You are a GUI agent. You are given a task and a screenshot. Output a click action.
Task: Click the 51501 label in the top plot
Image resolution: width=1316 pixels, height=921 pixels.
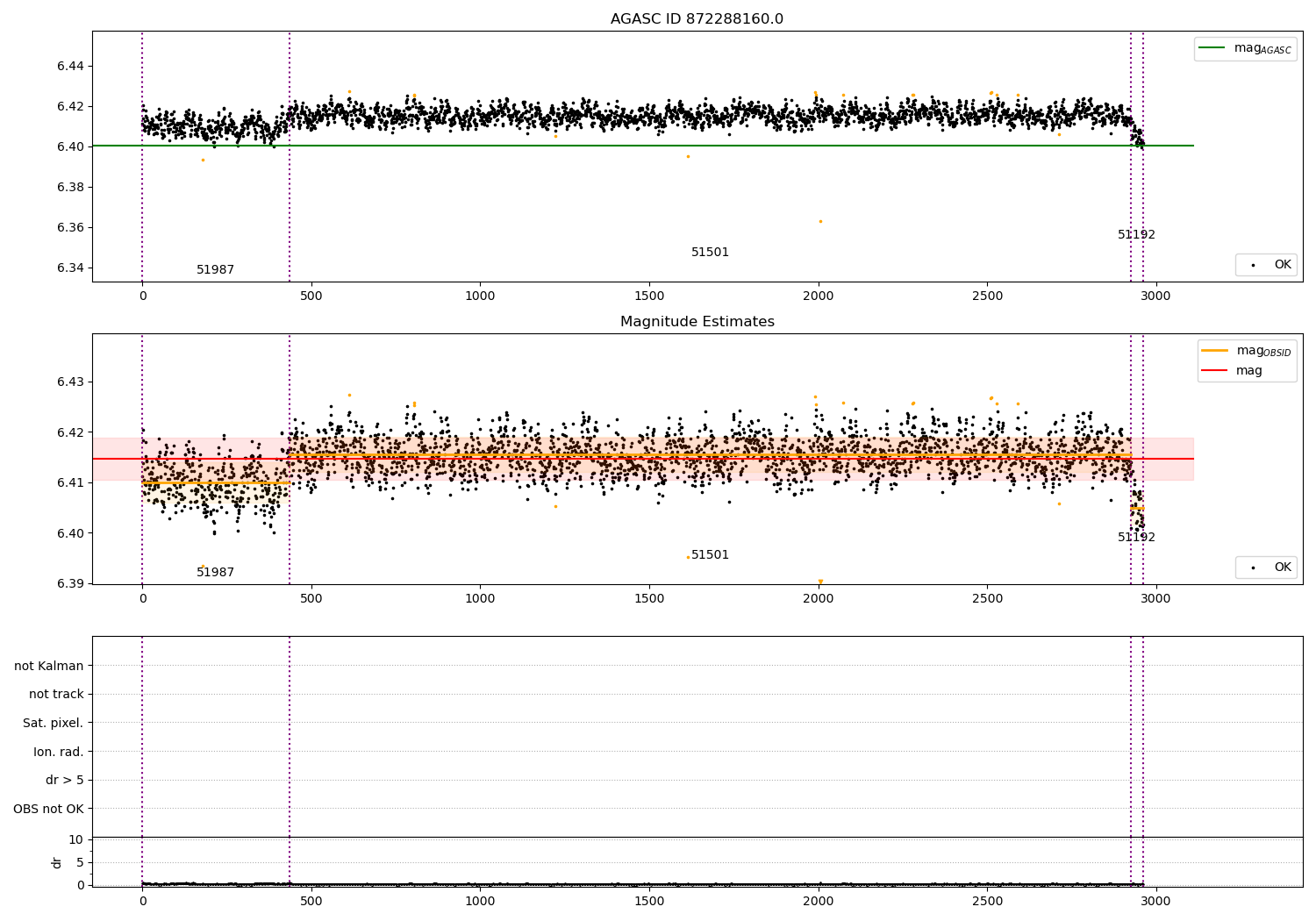tap(710, 253)
